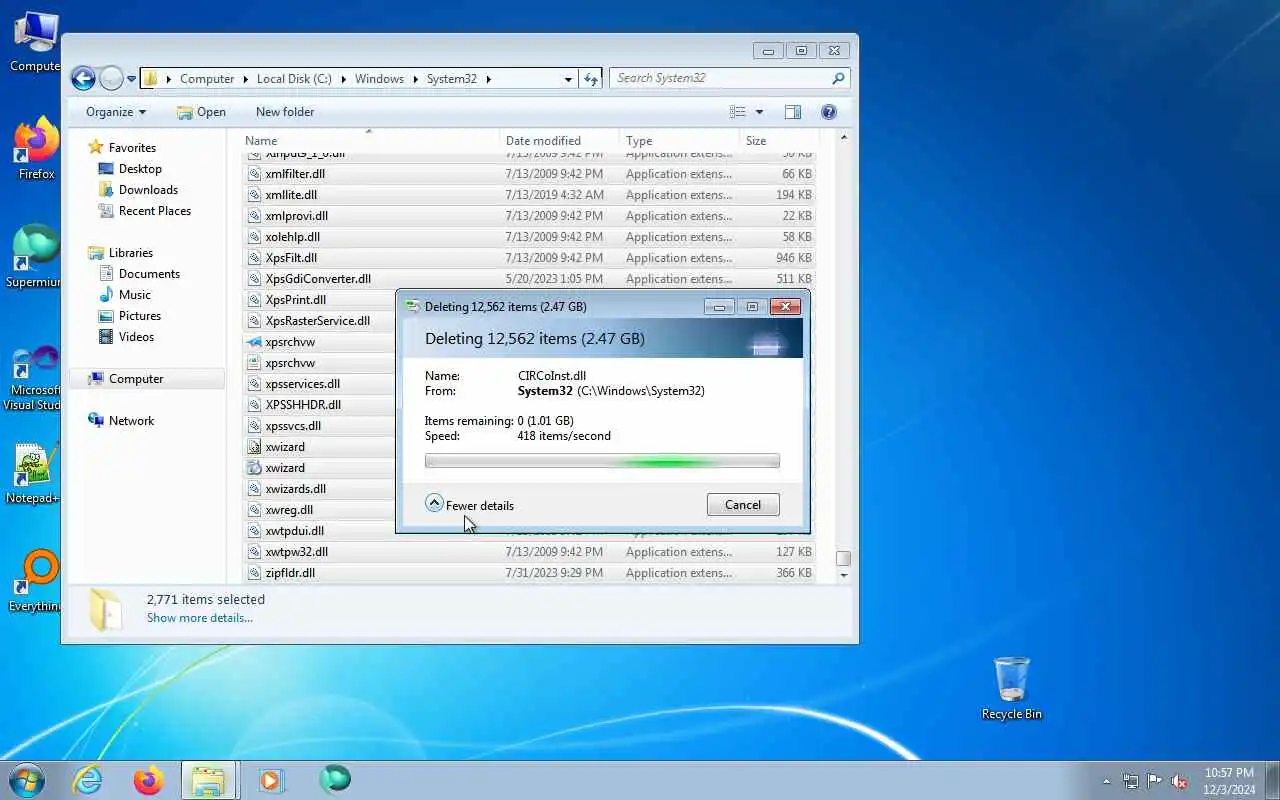Image resolution: width=1280 pixels, height=800 pixels.
Task: Click New folder in the toolbar
Action: coord(285,112)
